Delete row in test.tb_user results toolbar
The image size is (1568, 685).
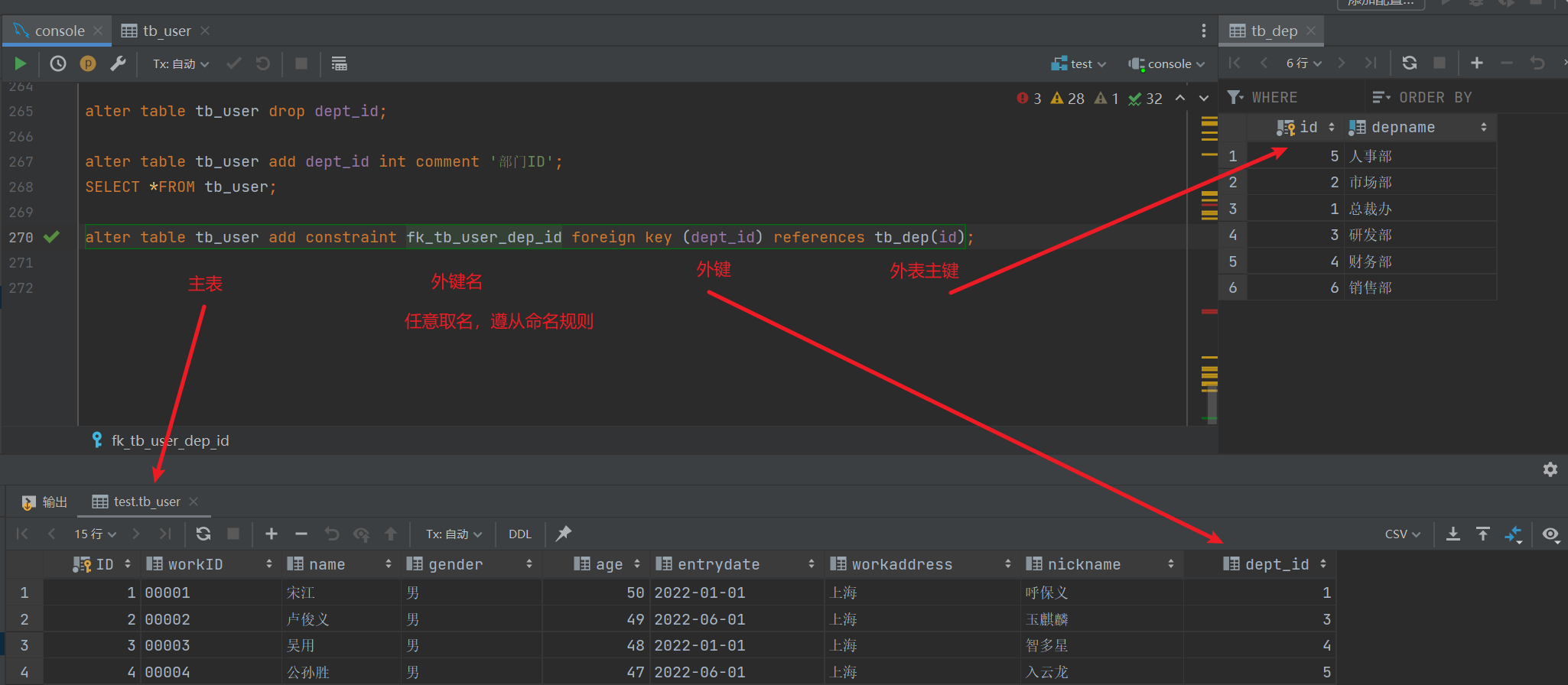tap(301, 534)
